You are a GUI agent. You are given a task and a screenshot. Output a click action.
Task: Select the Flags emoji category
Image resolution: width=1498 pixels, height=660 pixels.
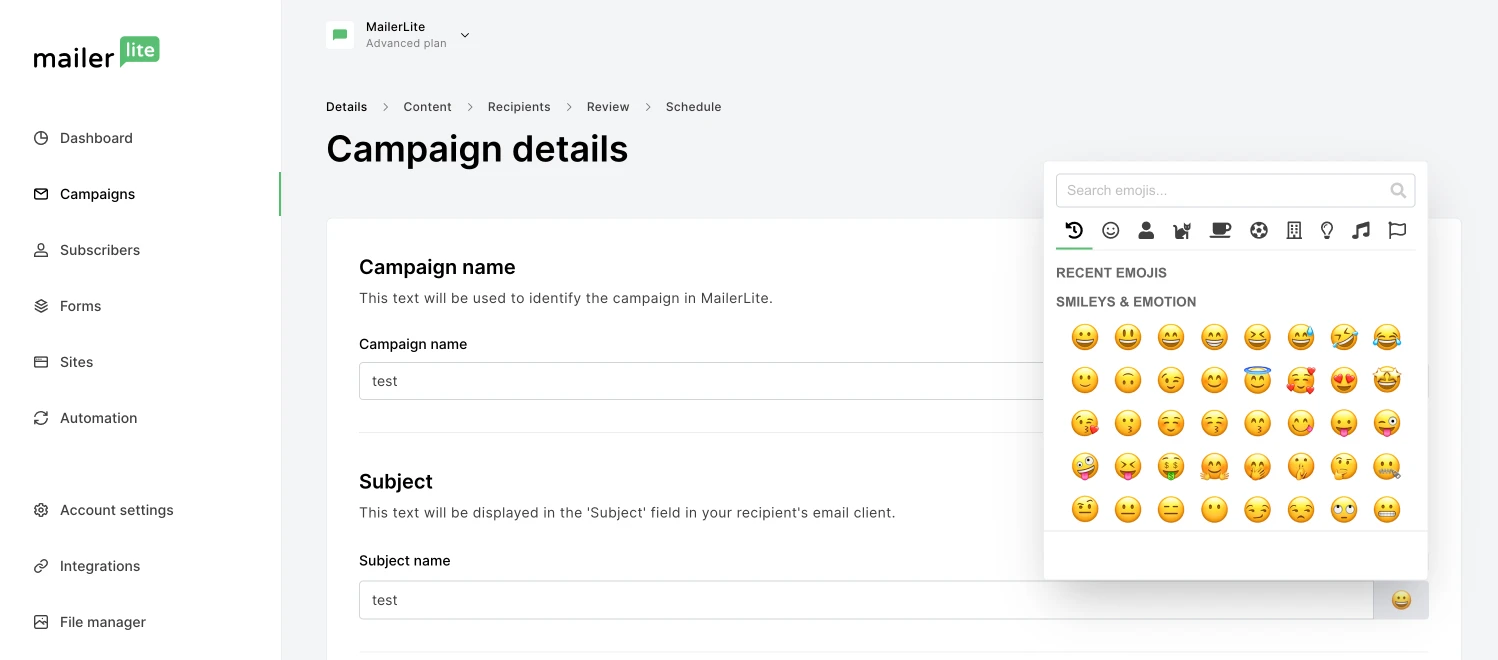(x=1397, y=231)
